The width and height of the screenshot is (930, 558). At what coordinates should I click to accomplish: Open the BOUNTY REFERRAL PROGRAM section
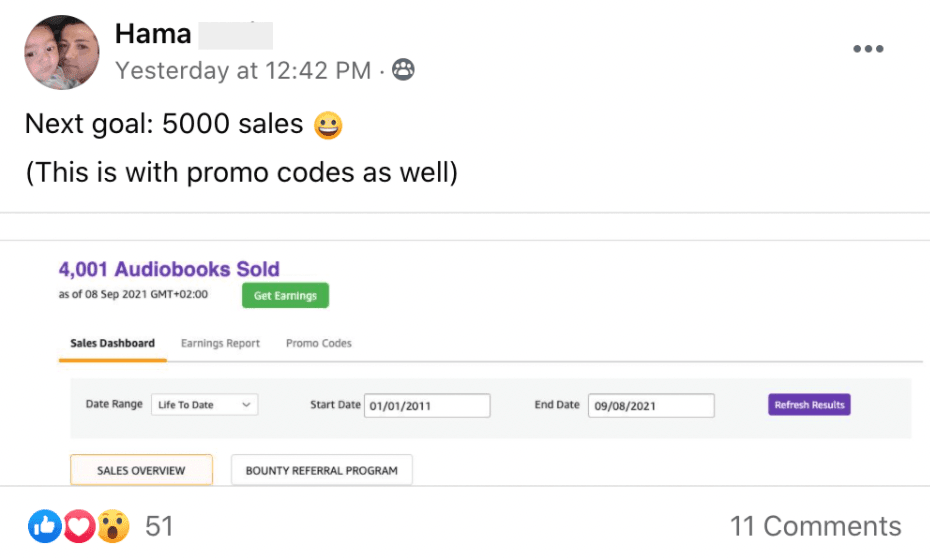[321, 470]
